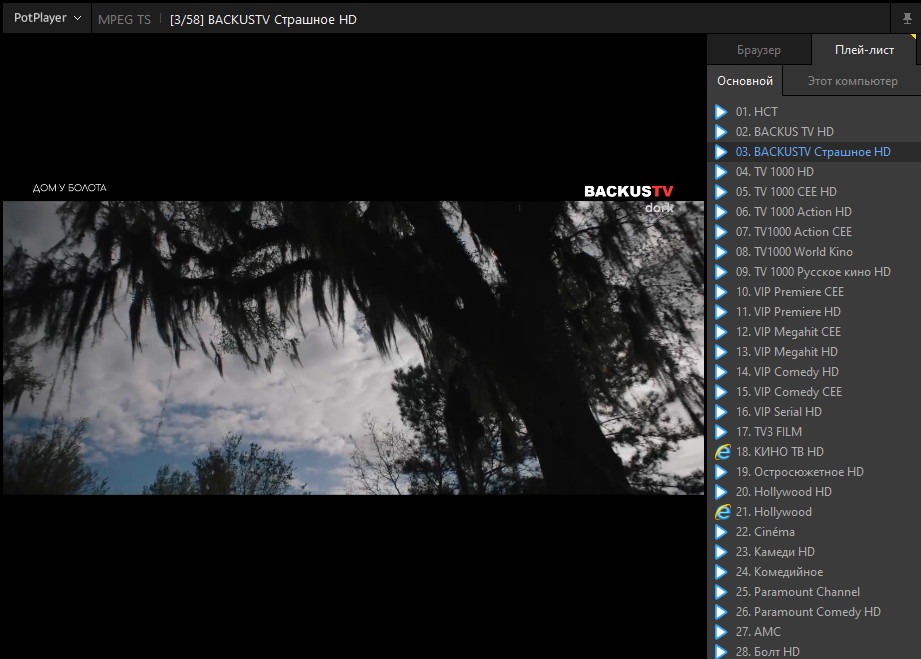Click the play icon beside Paramount Channel
Viewport: 921px width, 659px height.
(721, 591)
